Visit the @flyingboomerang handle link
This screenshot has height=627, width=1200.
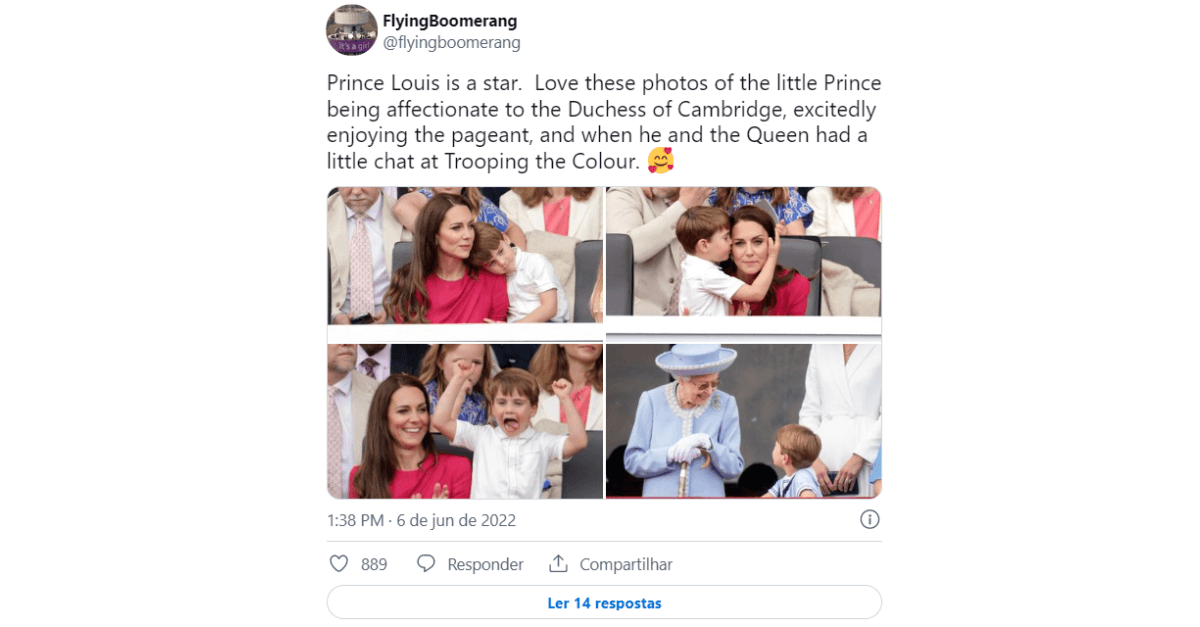452,43
